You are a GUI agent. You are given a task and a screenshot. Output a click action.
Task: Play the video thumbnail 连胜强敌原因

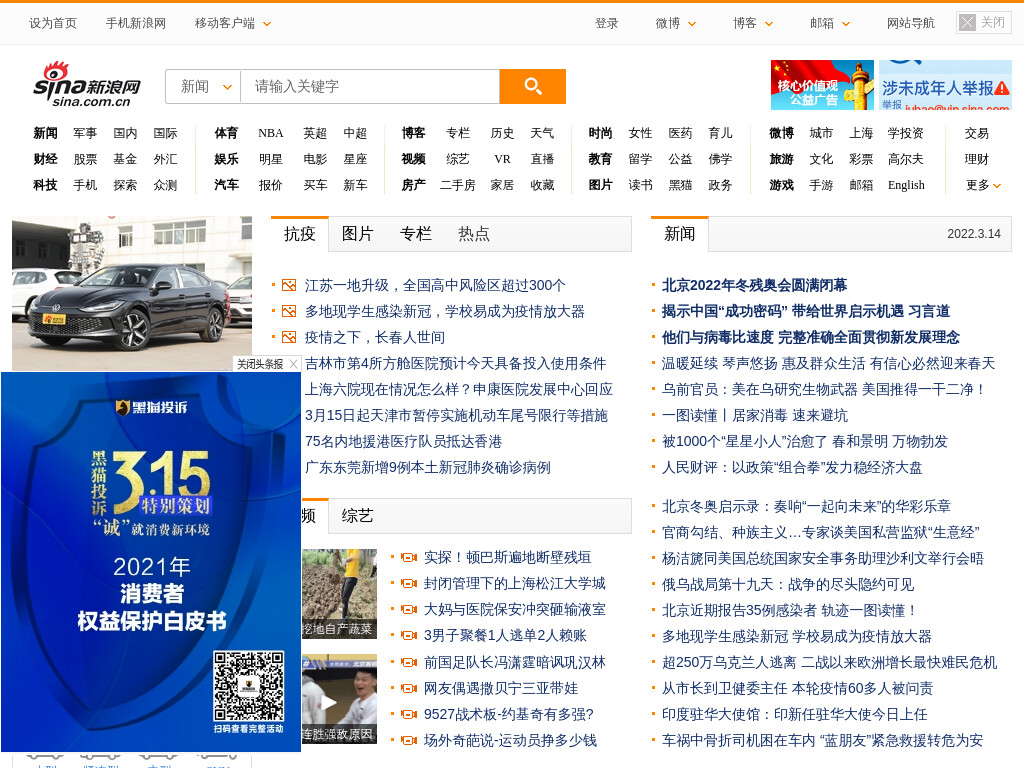[x=339, y=699]
